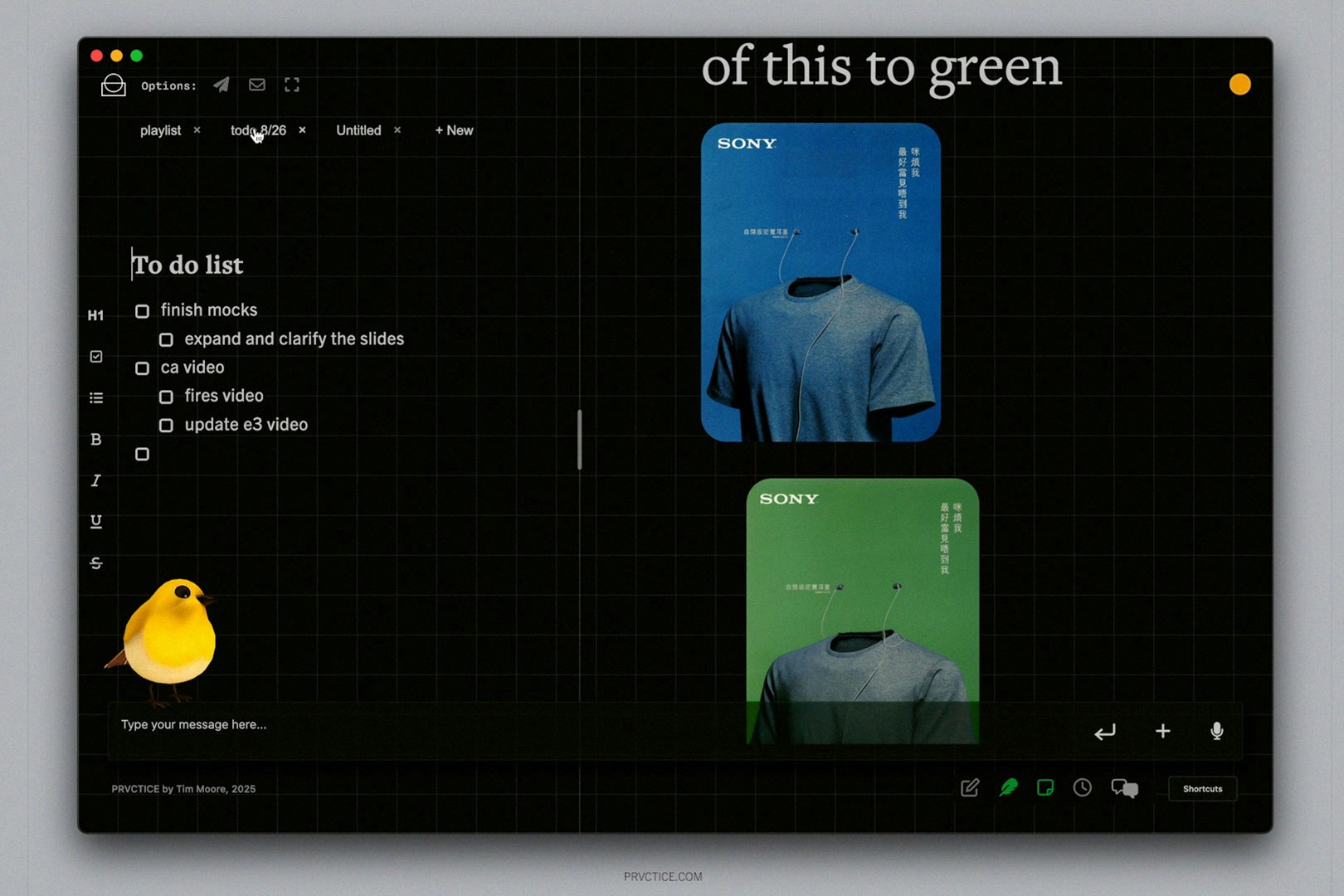
Task: Click the envelope mail icon
Action: point(257,85)
